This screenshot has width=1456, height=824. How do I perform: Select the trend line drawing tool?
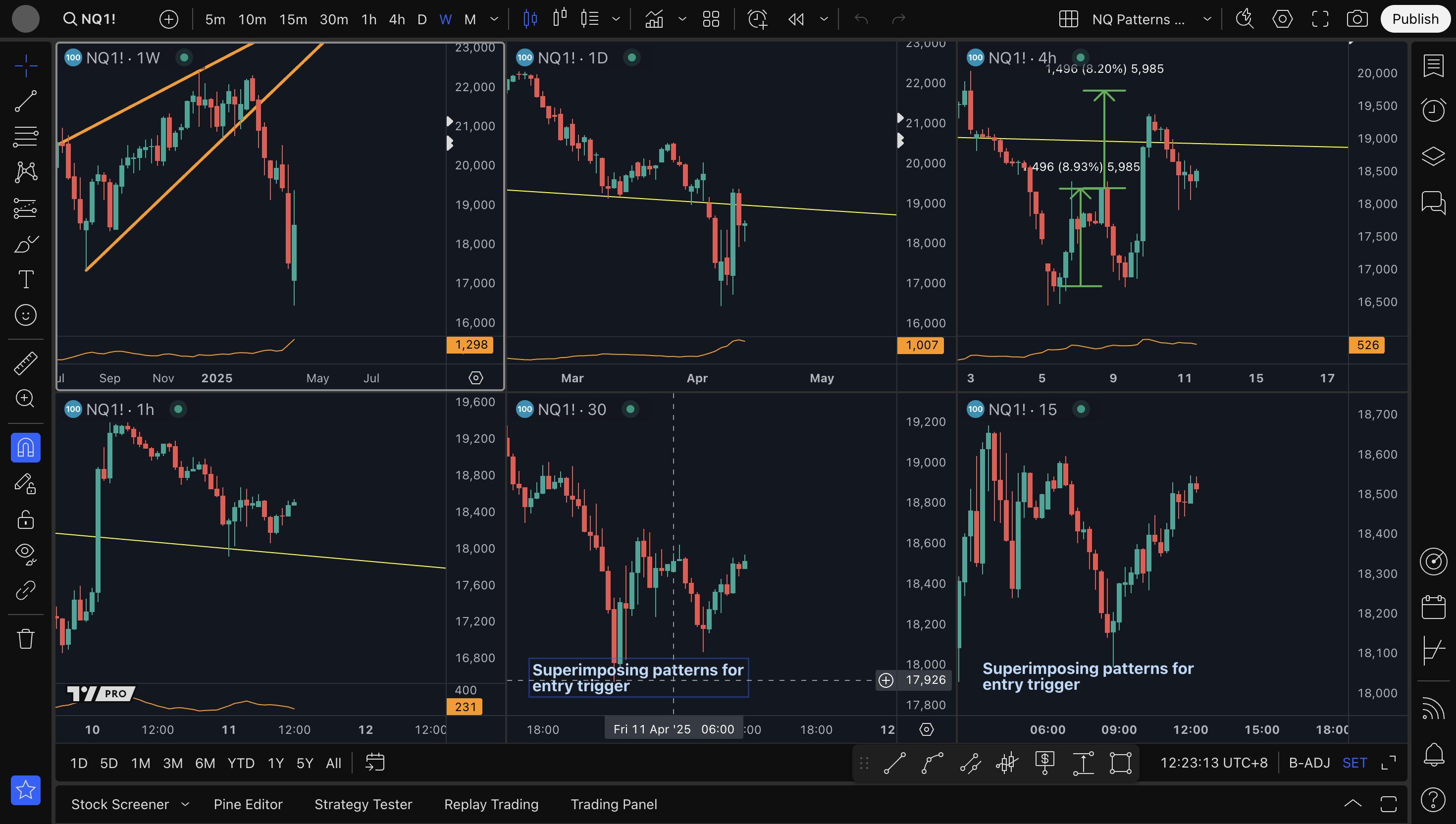point(25,102)
